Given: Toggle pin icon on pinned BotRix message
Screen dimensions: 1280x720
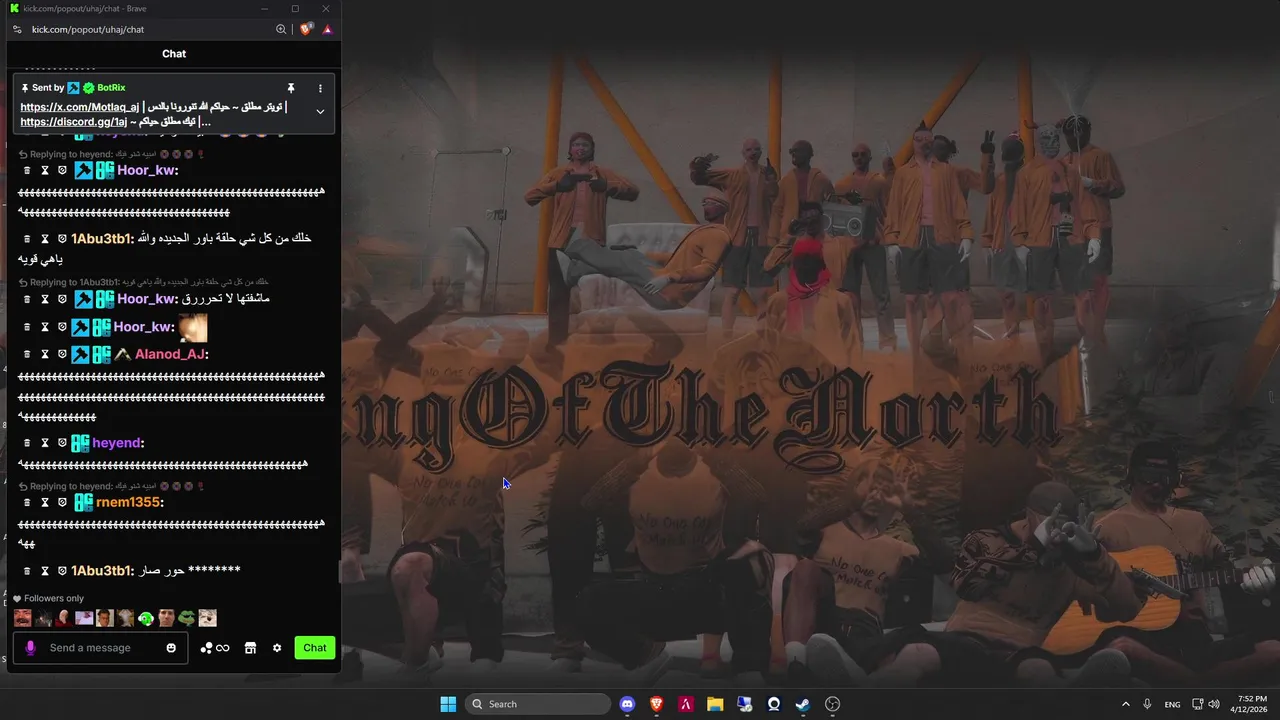Looking at the screenshot, I should (x=291, y=88).
